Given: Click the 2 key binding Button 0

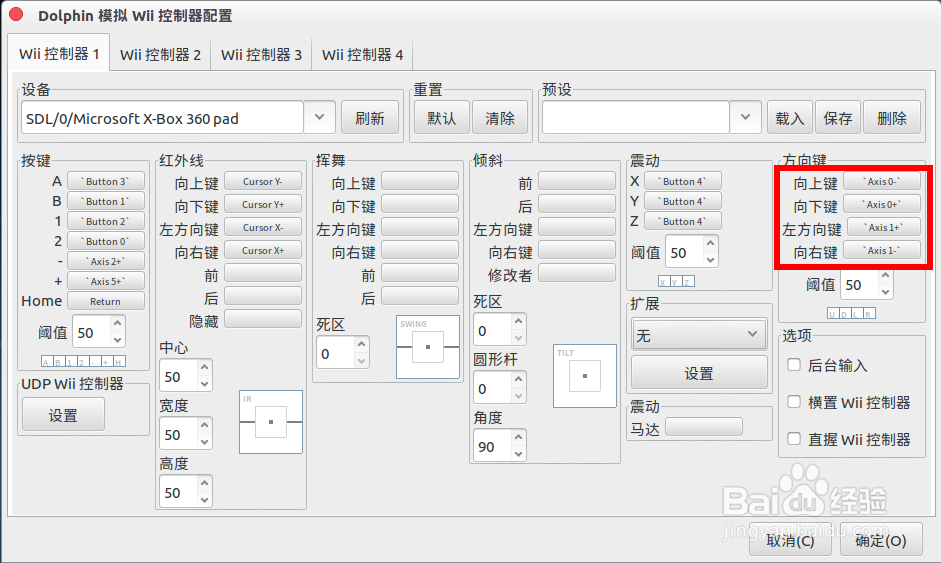Looking at the screenshot, I should point(106,241).
